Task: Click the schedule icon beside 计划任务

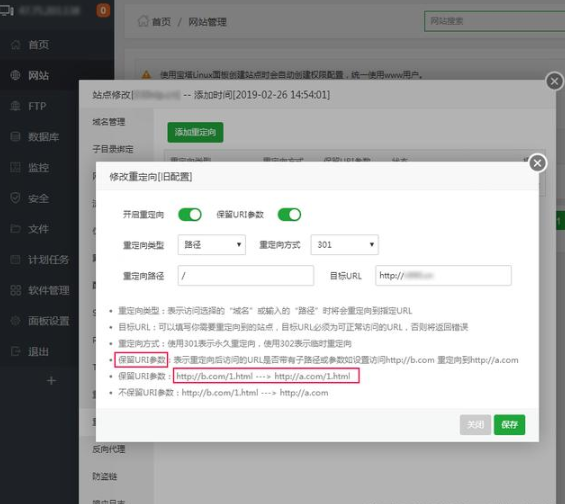Action: [x=15, y=259]
